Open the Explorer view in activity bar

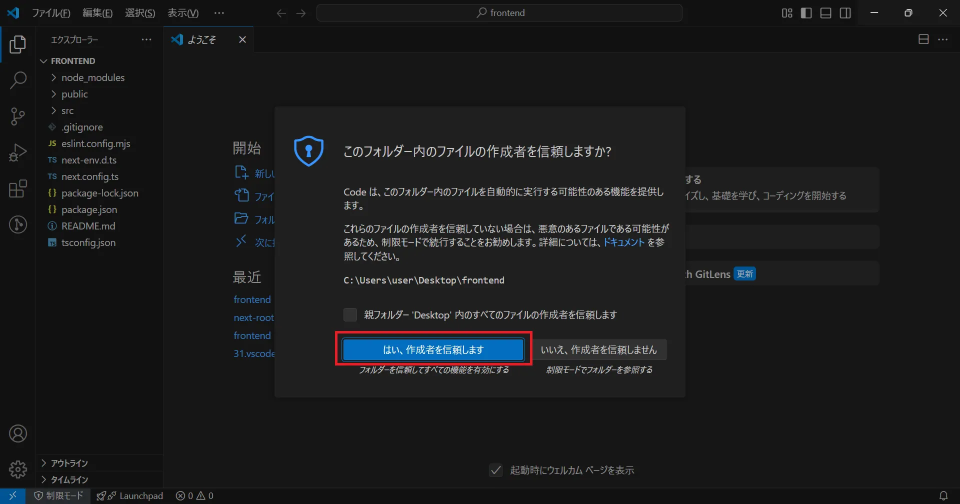(x=18, y=44)
